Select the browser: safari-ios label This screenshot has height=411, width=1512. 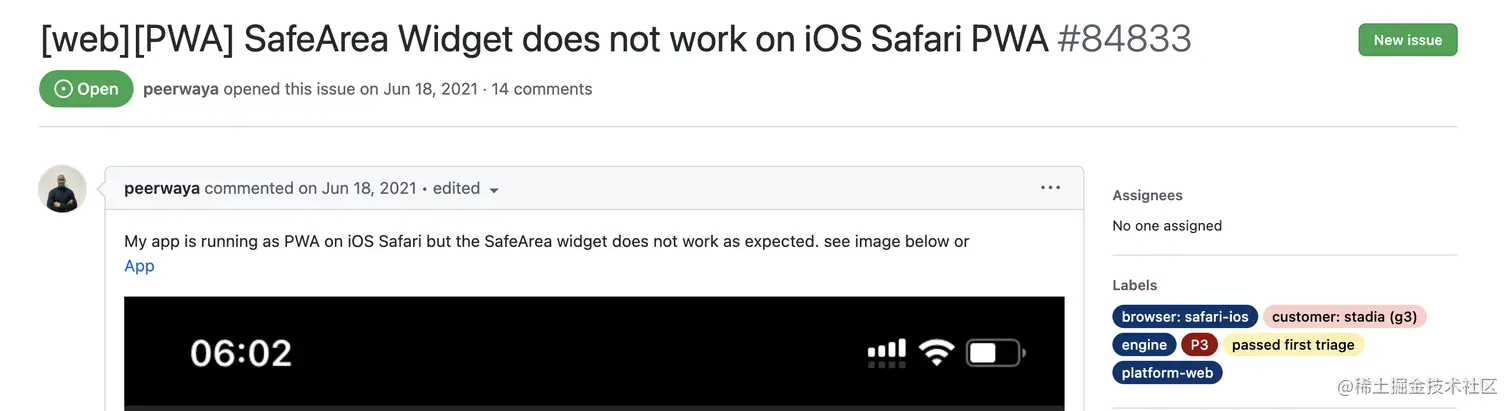[x=1185, y=317]
